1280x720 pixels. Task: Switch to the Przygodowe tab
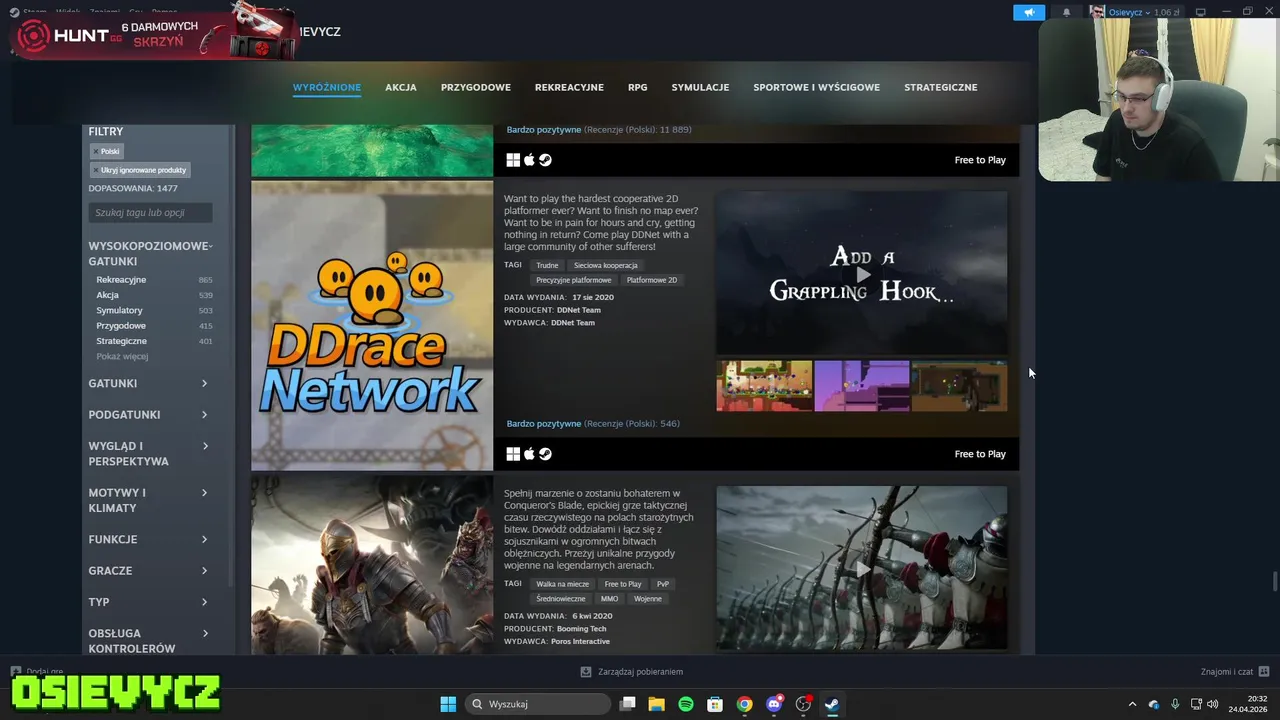pyautogui.click(x=476, y=87)
